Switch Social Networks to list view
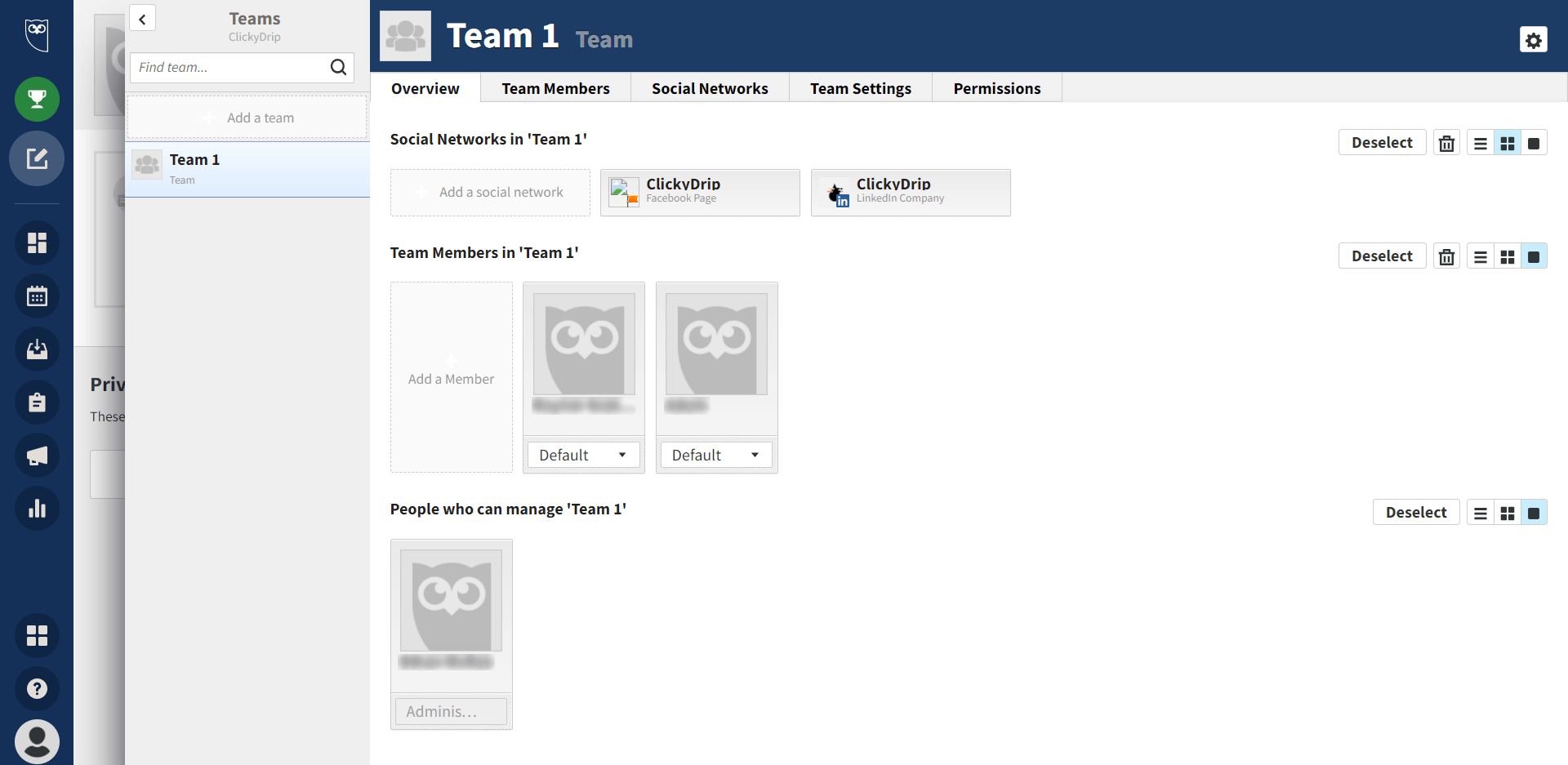The width and height of the screenshot is (1568, 765). [x=1481, y=143]
